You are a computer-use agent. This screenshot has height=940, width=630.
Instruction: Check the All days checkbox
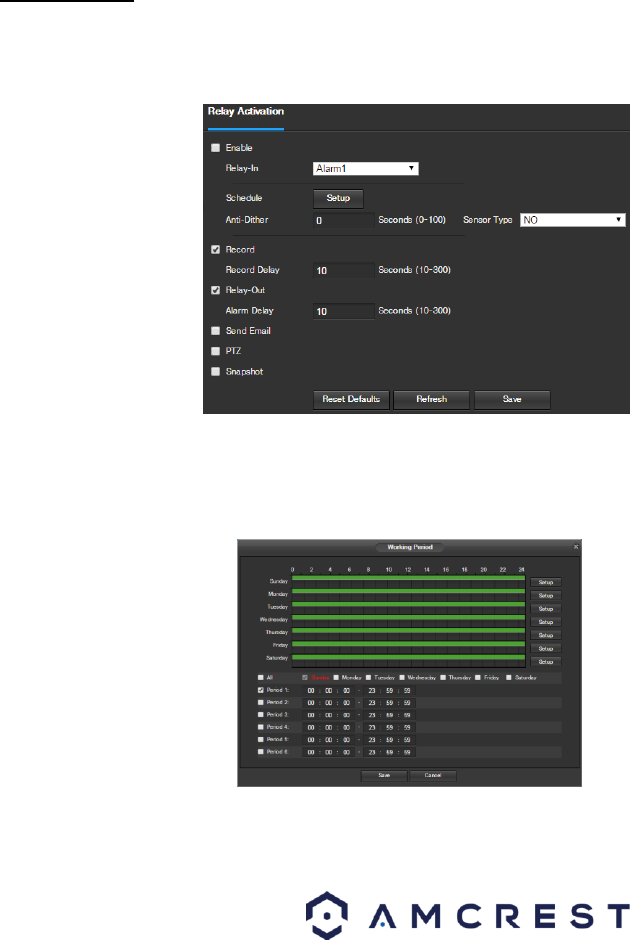261,678
